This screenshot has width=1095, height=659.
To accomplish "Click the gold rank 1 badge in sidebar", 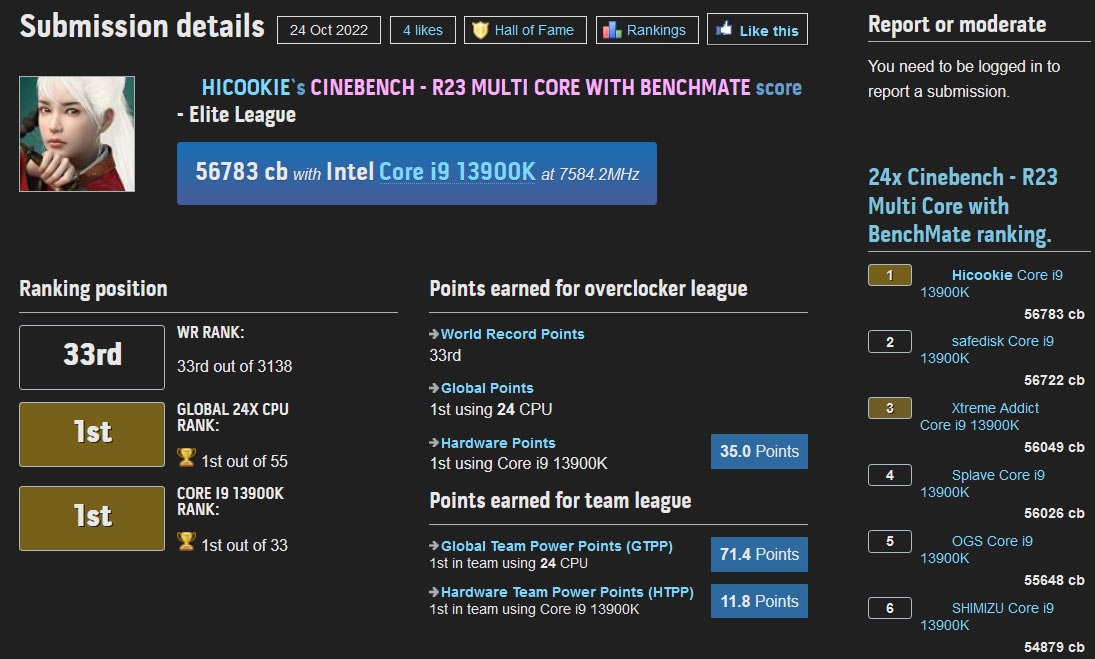I will pyautogui.click(x=890, y=275).
